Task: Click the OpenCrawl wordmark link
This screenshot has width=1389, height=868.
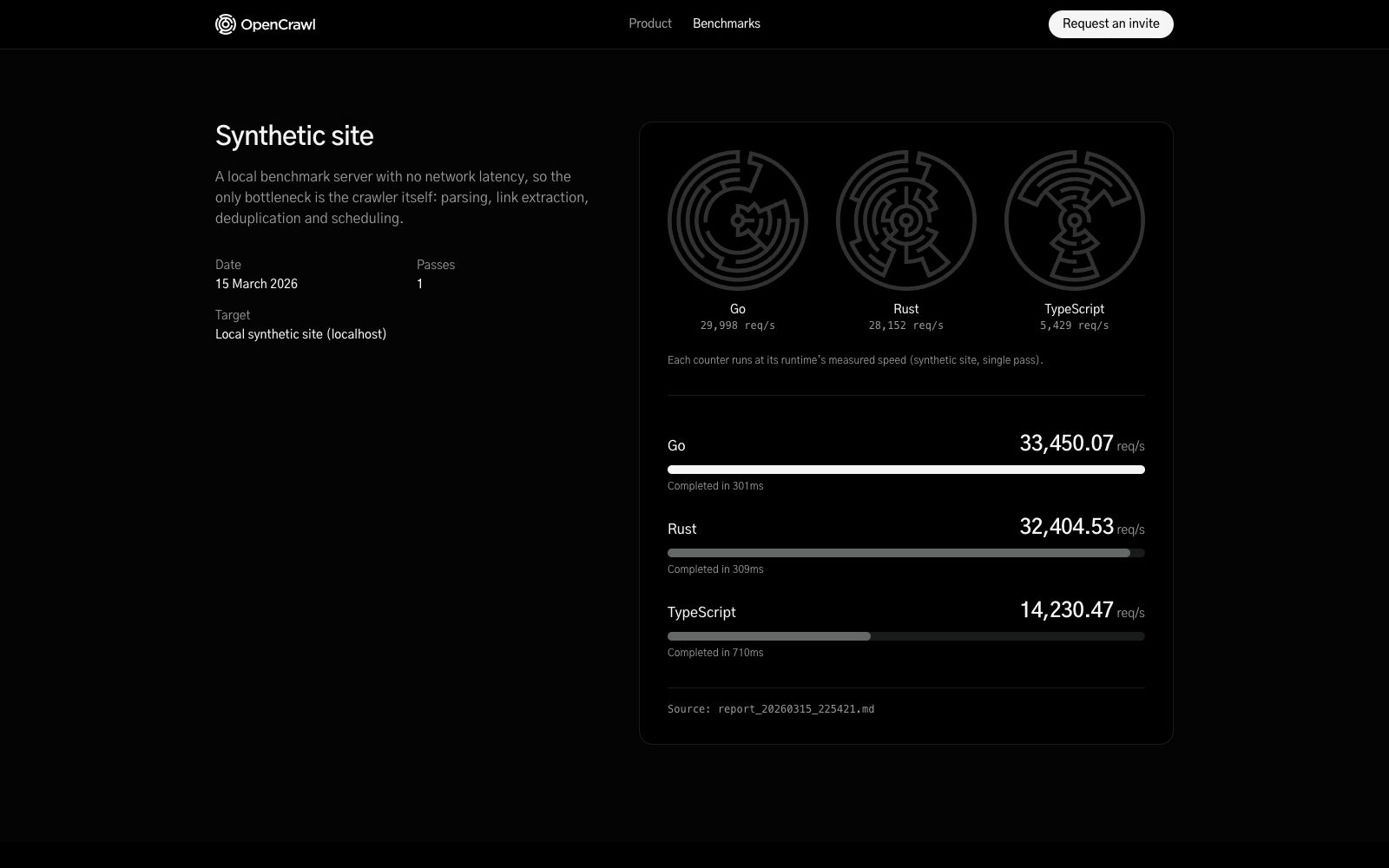Action: tap(278, 24)
